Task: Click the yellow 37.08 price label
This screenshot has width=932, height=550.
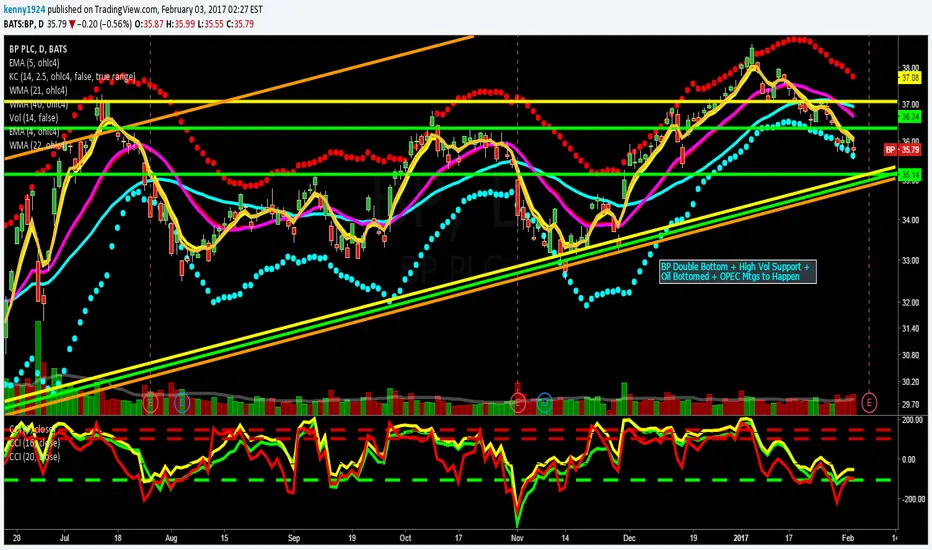Action: tap(911, 78)
